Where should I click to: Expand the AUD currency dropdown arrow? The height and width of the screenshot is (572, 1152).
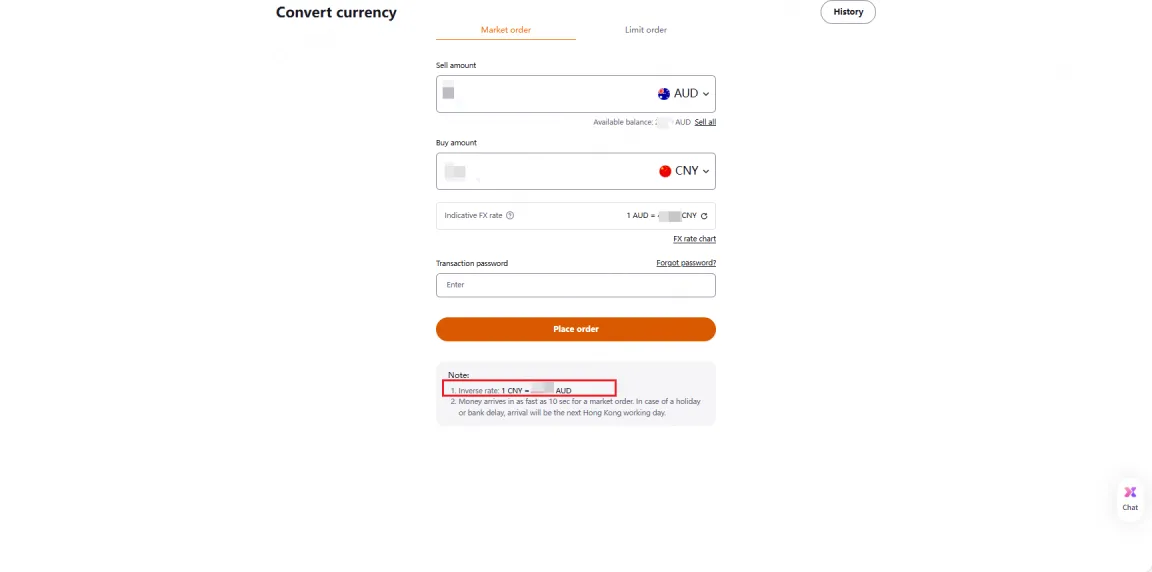706,94
